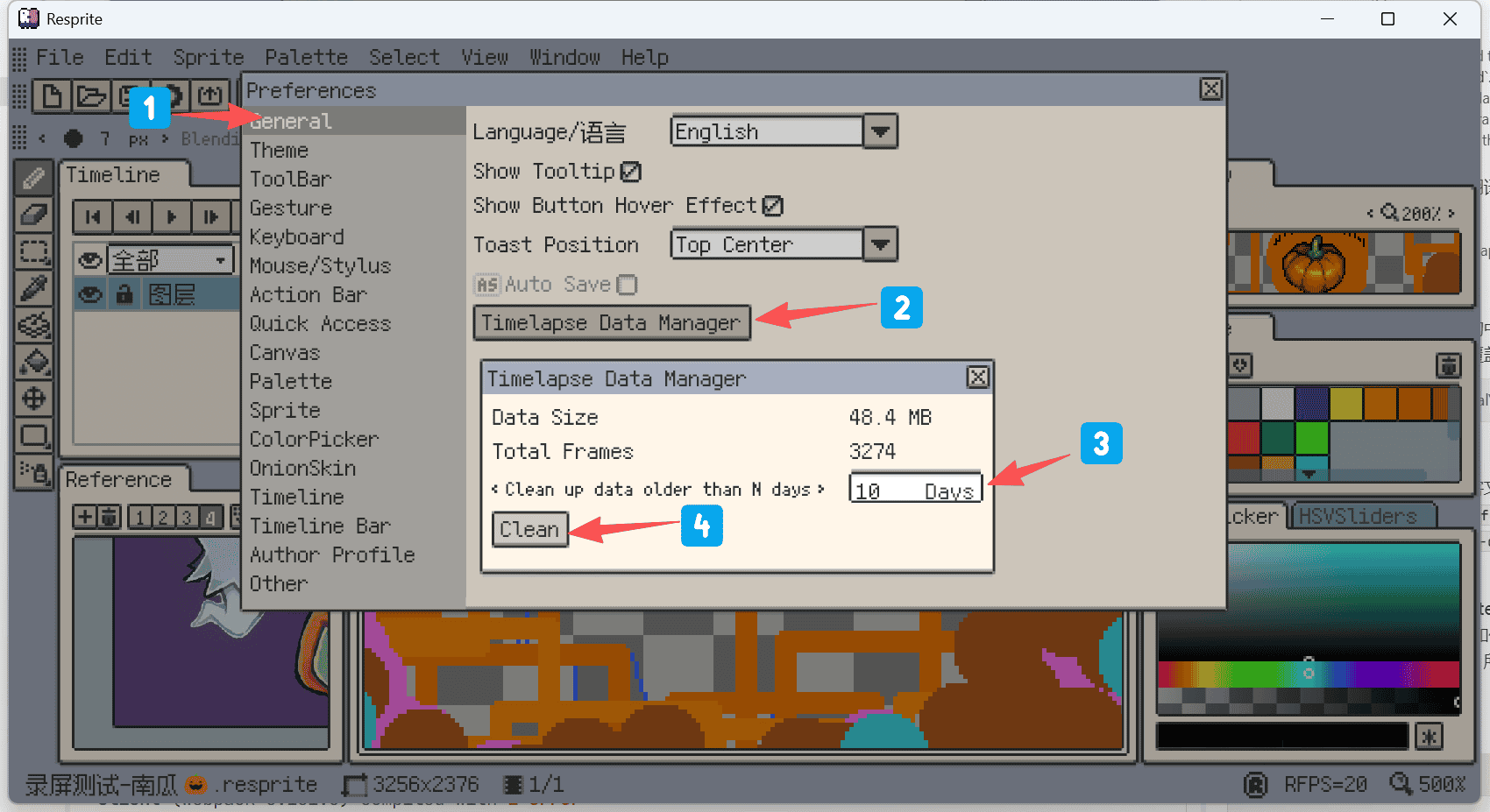Viewport: 1490px width, 812px height.
Task: Select the Pencil drawing tool
Action: [34, 177]
